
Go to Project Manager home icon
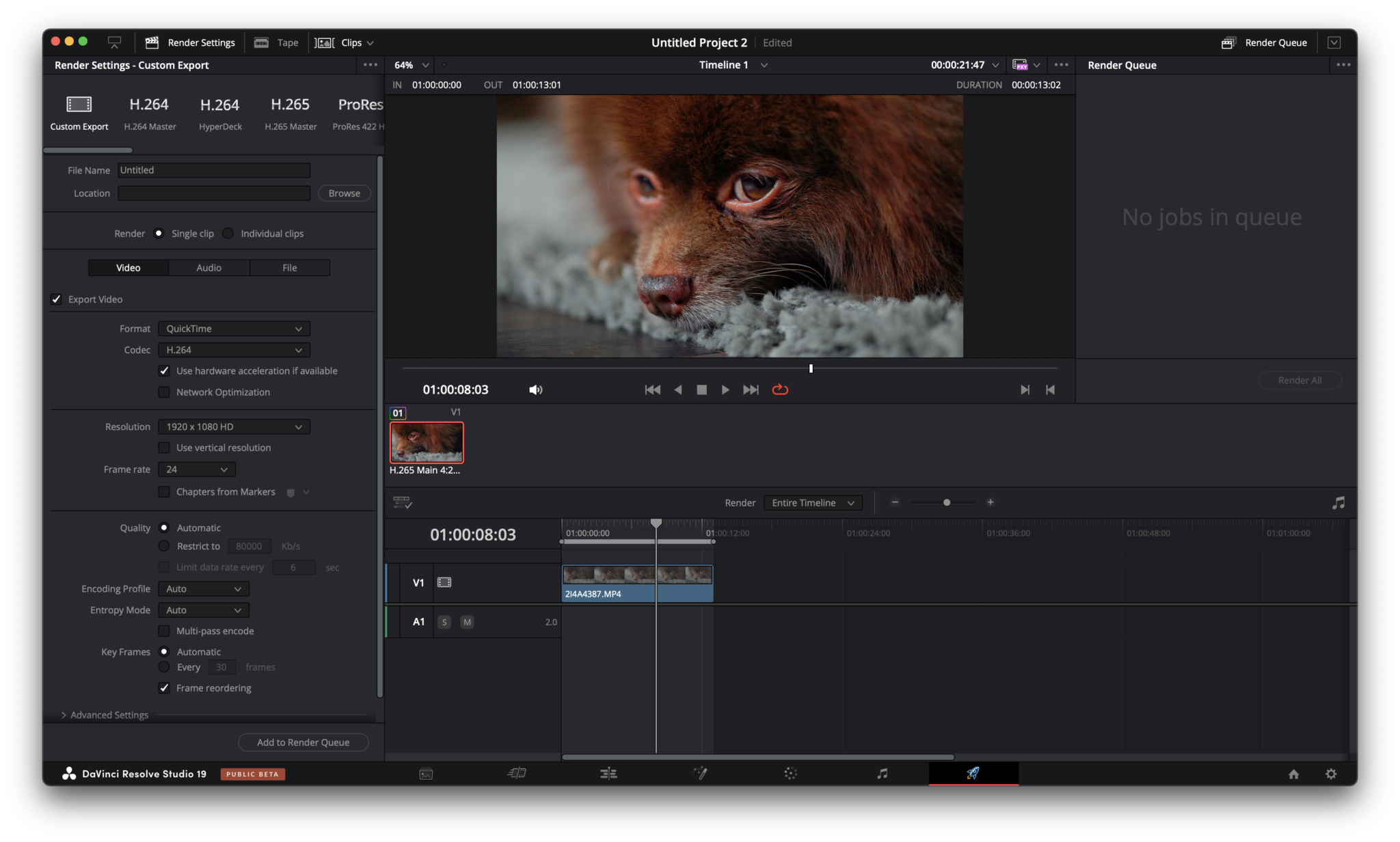(1293, 774)
